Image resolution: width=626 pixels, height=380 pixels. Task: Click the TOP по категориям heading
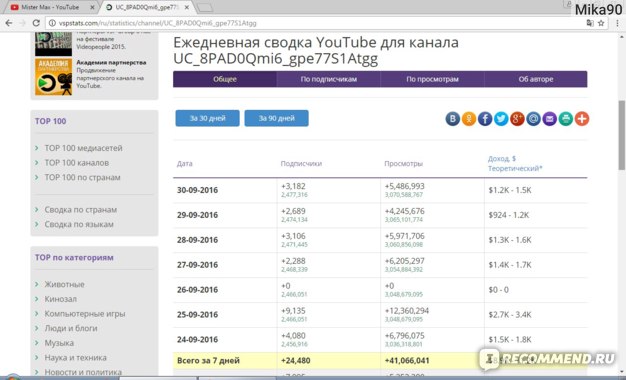coord(74,257)
